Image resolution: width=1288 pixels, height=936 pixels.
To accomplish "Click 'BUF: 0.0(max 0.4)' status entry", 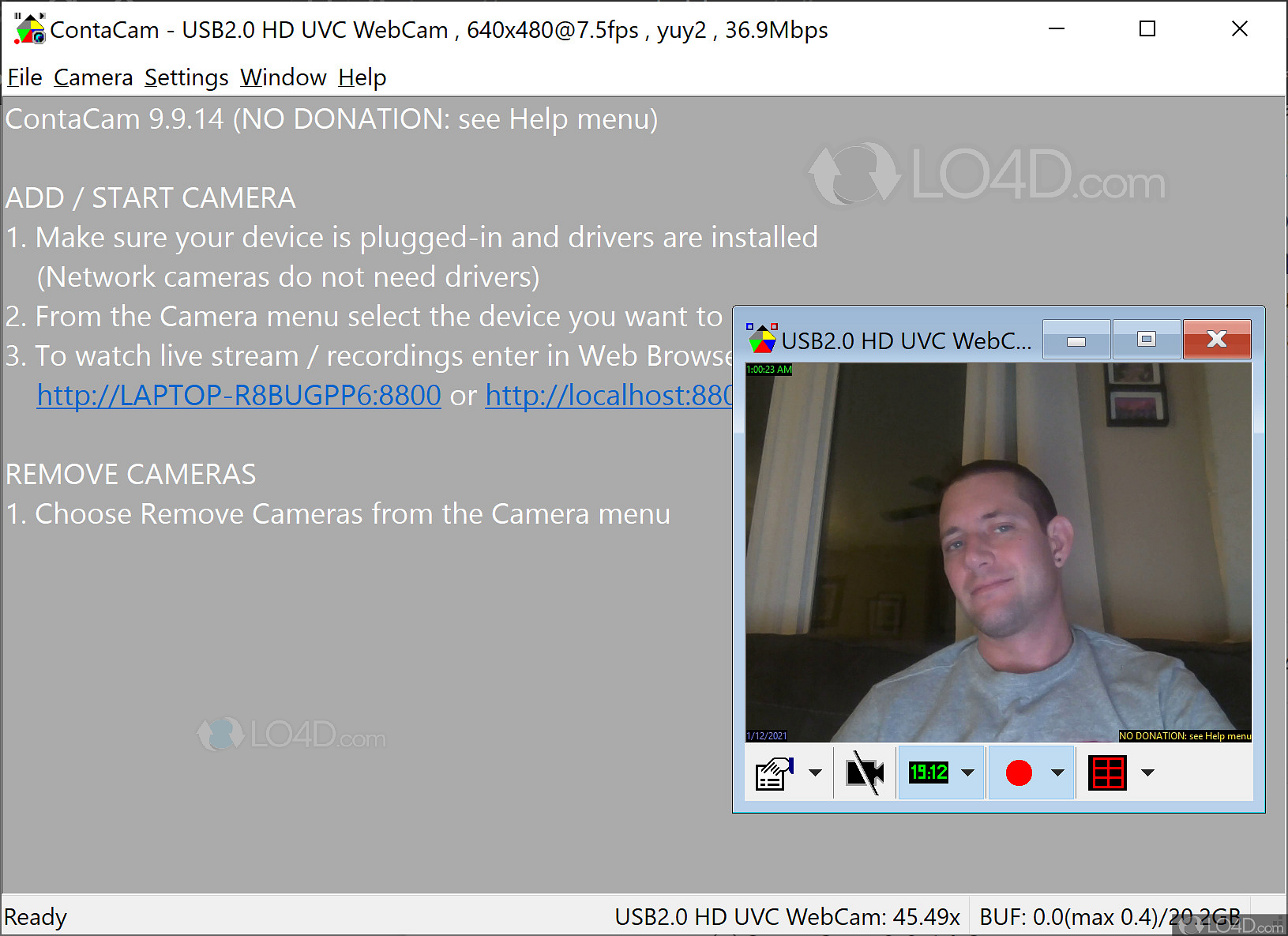I will pyautogui.click(x=1110, y=917).
